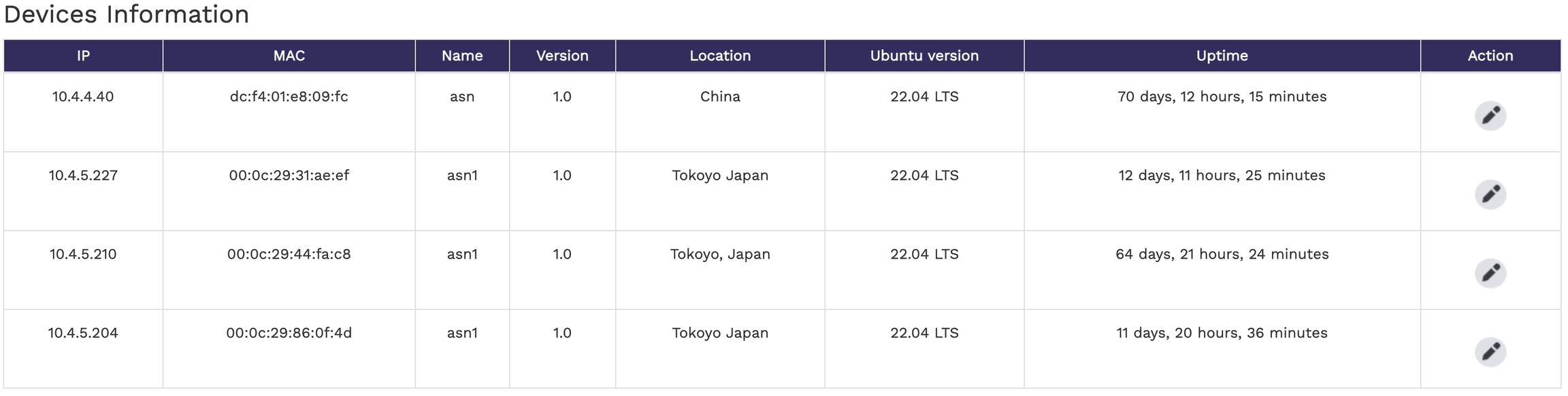Select MAC address dc:f4:01:e8:09:fc
The width and height of the screenshot is (1568, 396).
click(289, 97)
